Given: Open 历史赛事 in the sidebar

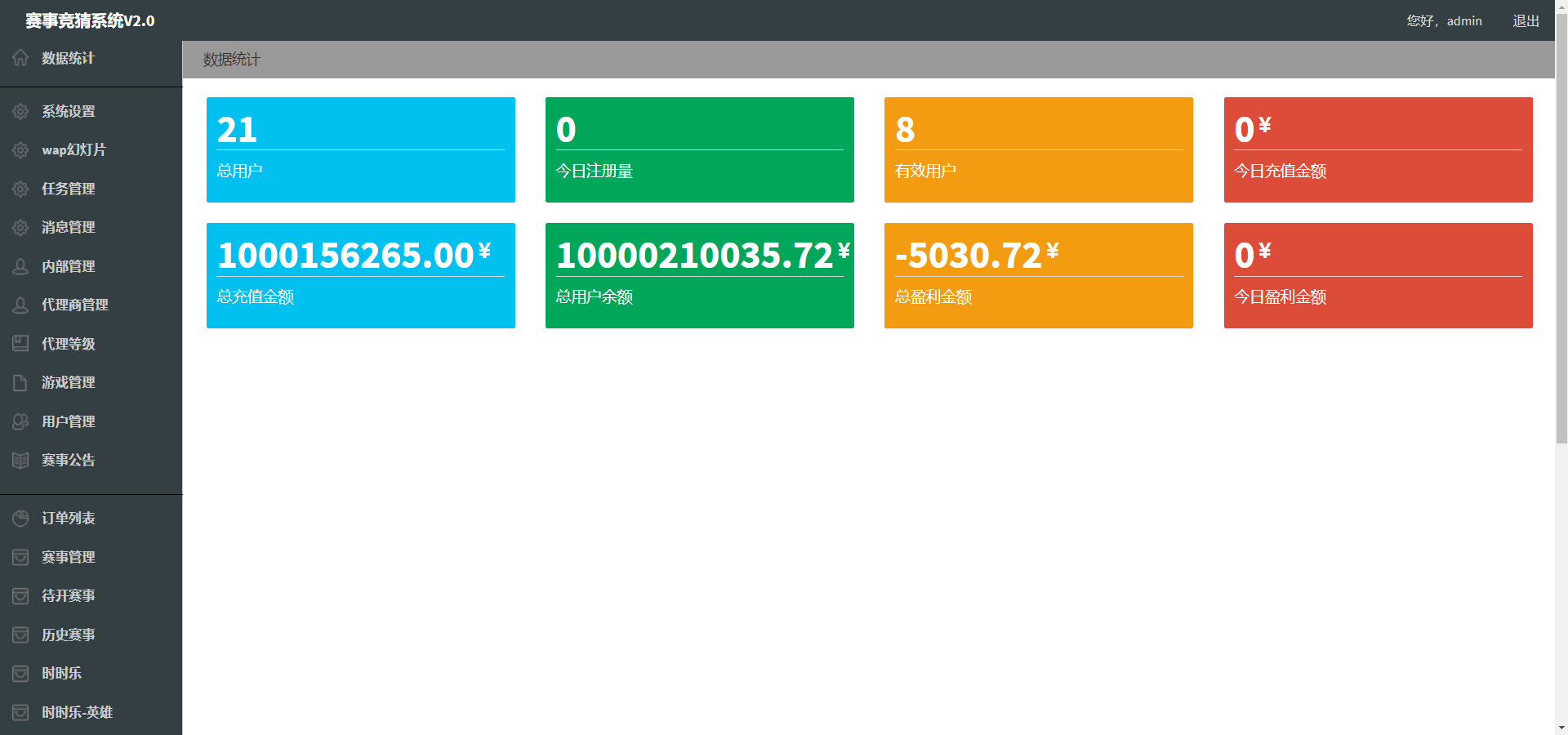Looking at the screenshot, I should pos(91,635).
